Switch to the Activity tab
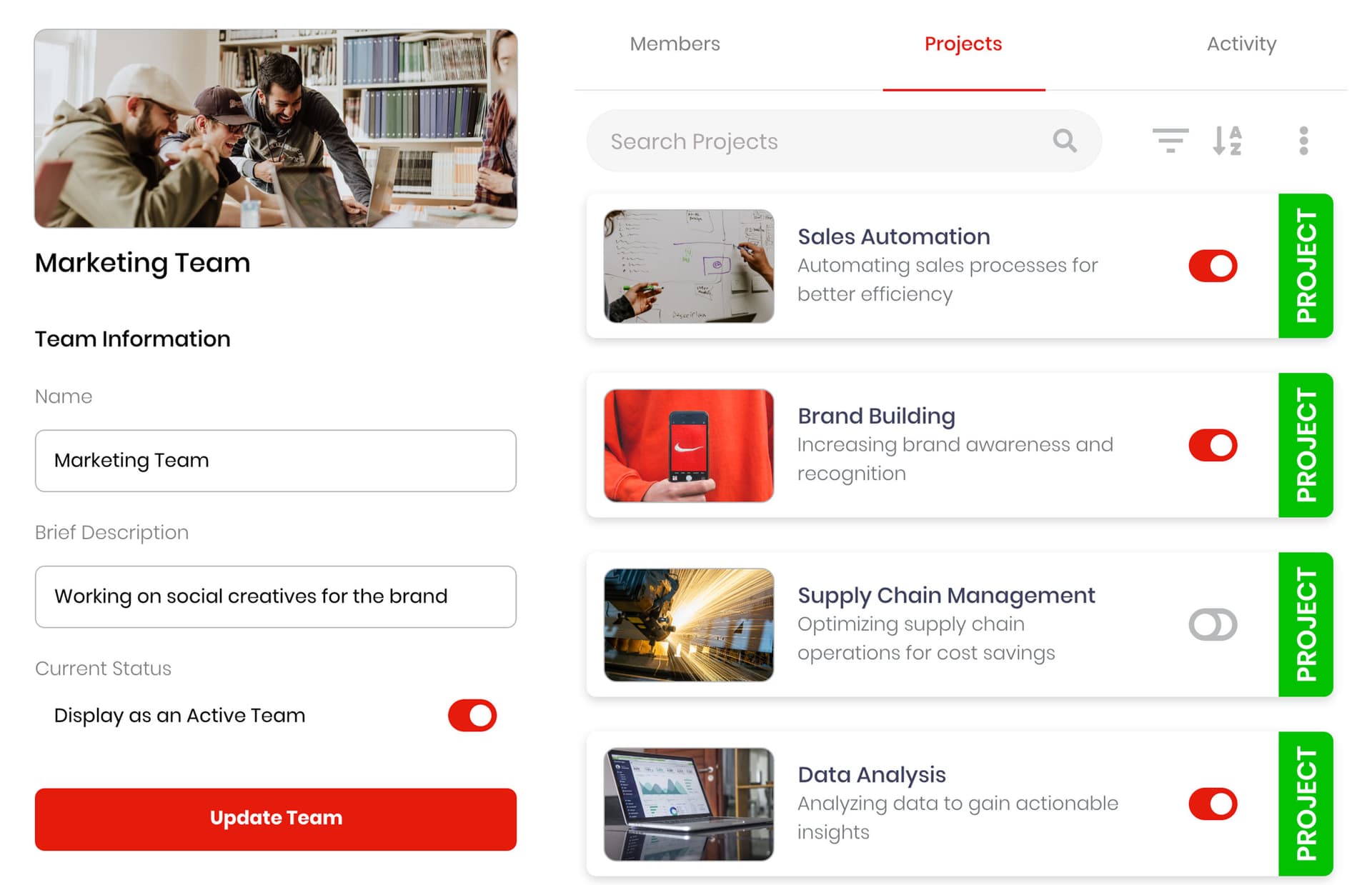 point(1241,44)
